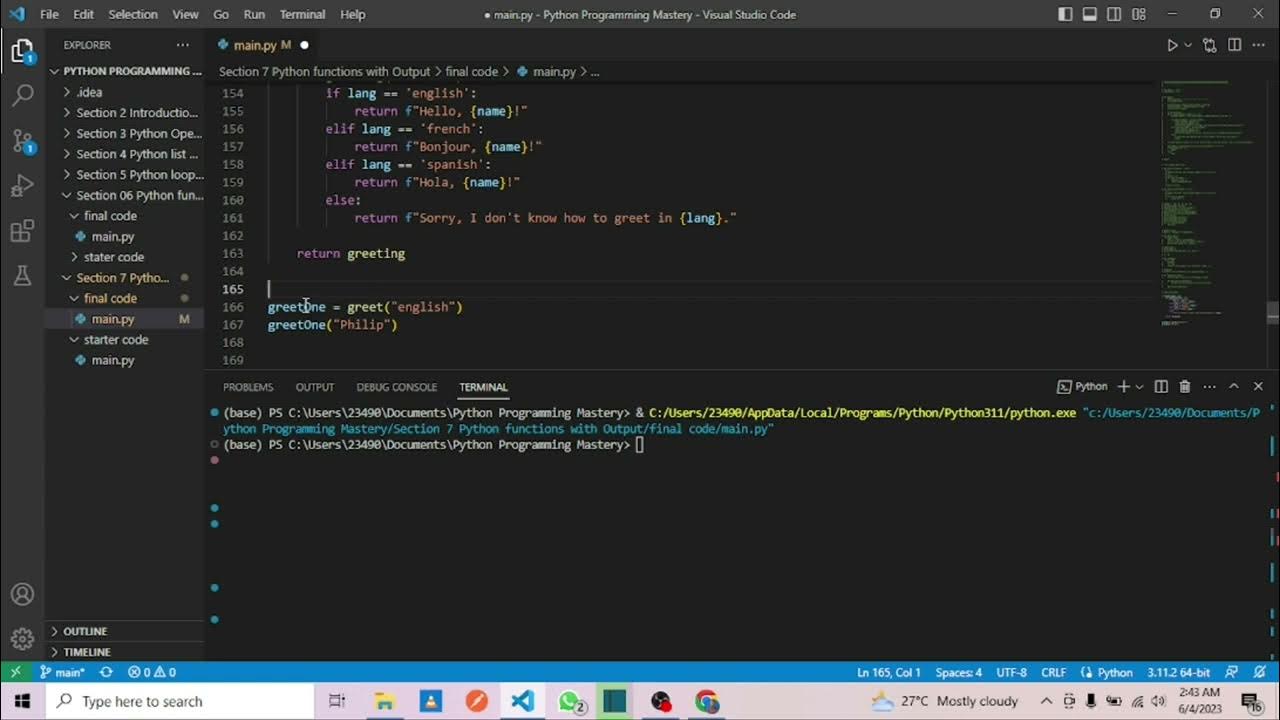Screen dimensions: 1280x720
Task: Open the Selection menu
Action: click(x=133, y=14)
